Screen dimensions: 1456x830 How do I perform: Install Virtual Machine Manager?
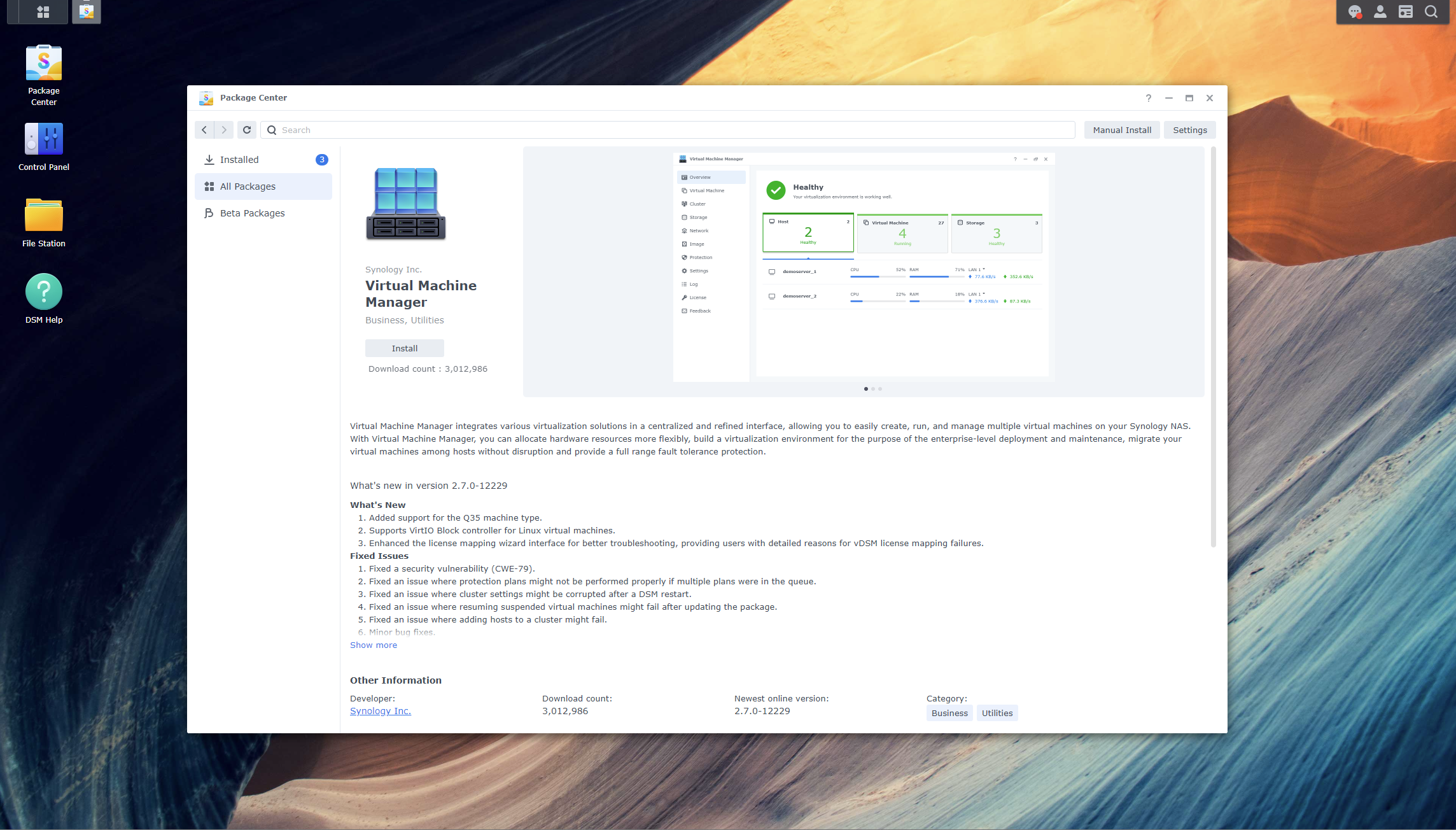click(x=404, y=348)
